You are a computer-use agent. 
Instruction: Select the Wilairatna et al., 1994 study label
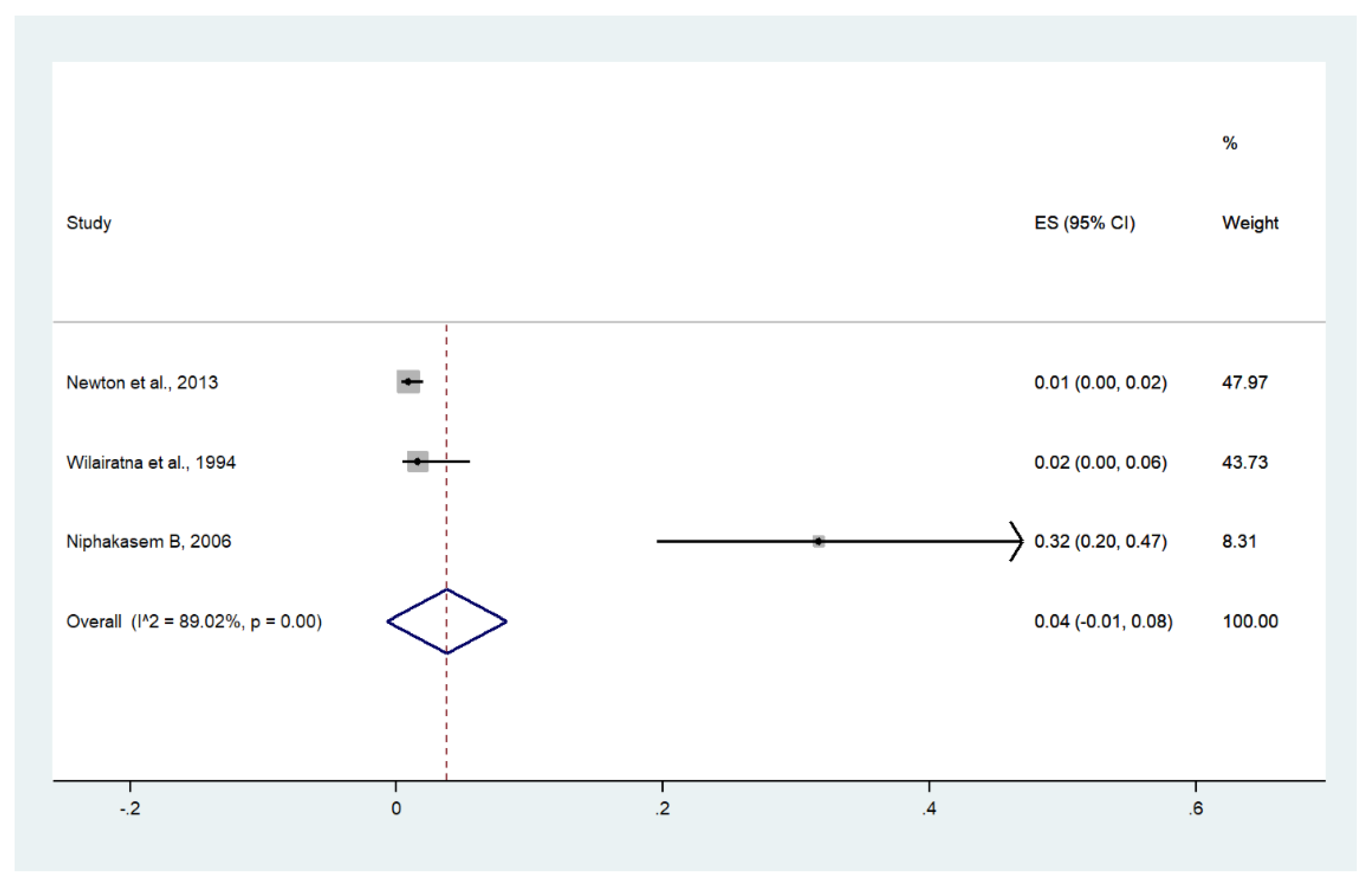tap(151, 462)
